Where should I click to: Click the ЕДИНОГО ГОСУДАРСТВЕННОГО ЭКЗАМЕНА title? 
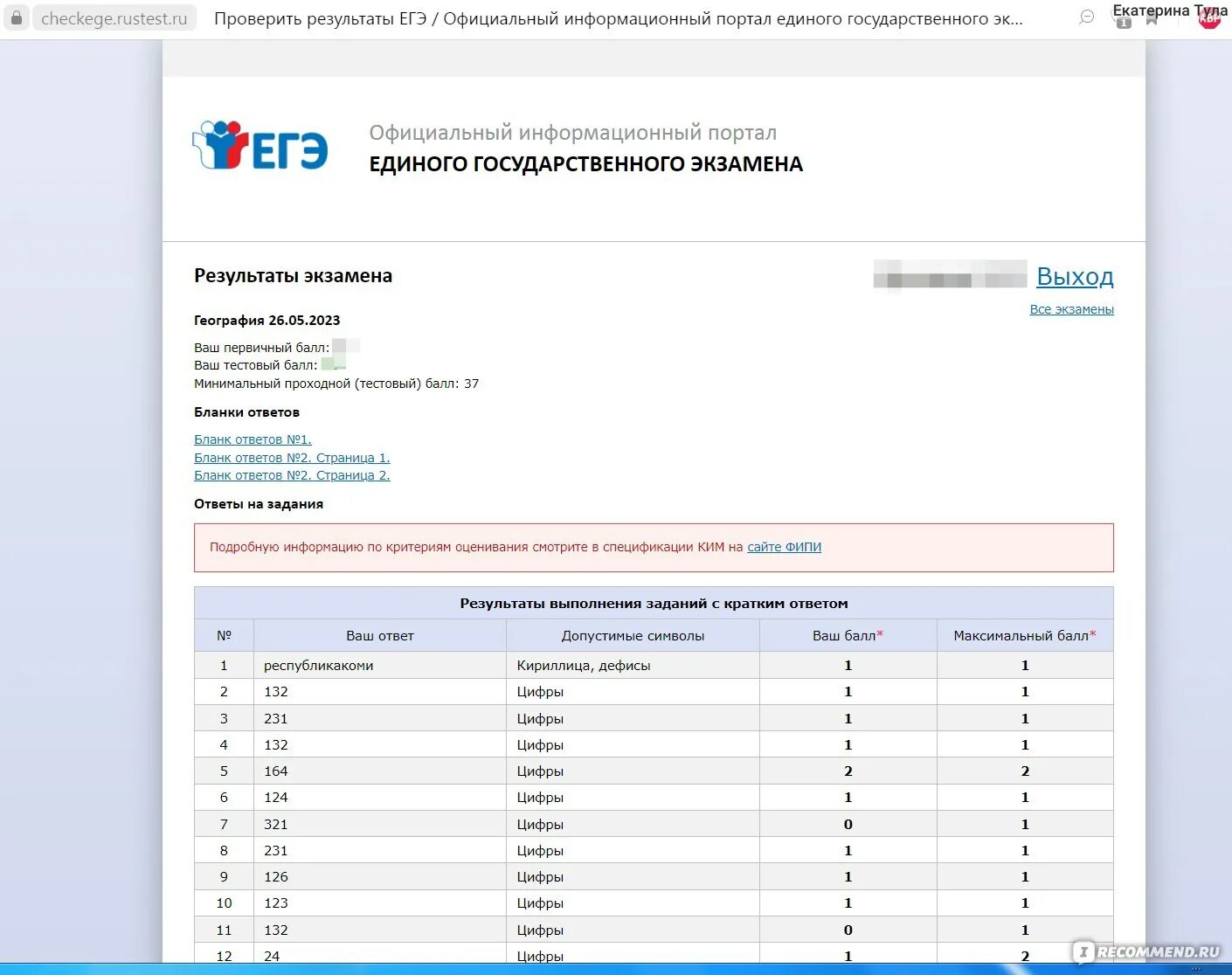pyautogui.click(x=585, y=164)
